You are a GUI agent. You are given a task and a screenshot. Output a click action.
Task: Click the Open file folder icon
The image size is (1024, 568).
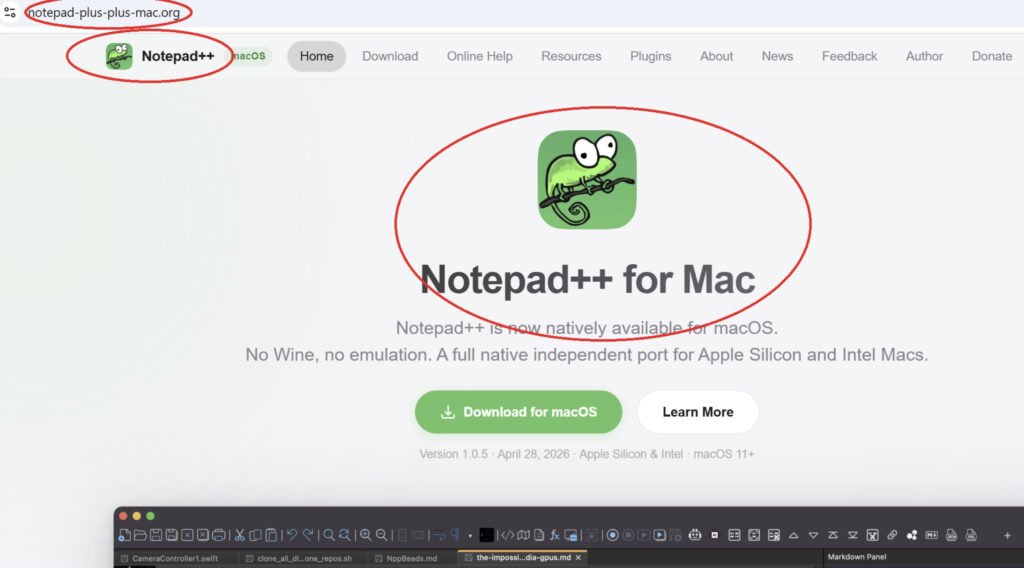tap(140, 535)
